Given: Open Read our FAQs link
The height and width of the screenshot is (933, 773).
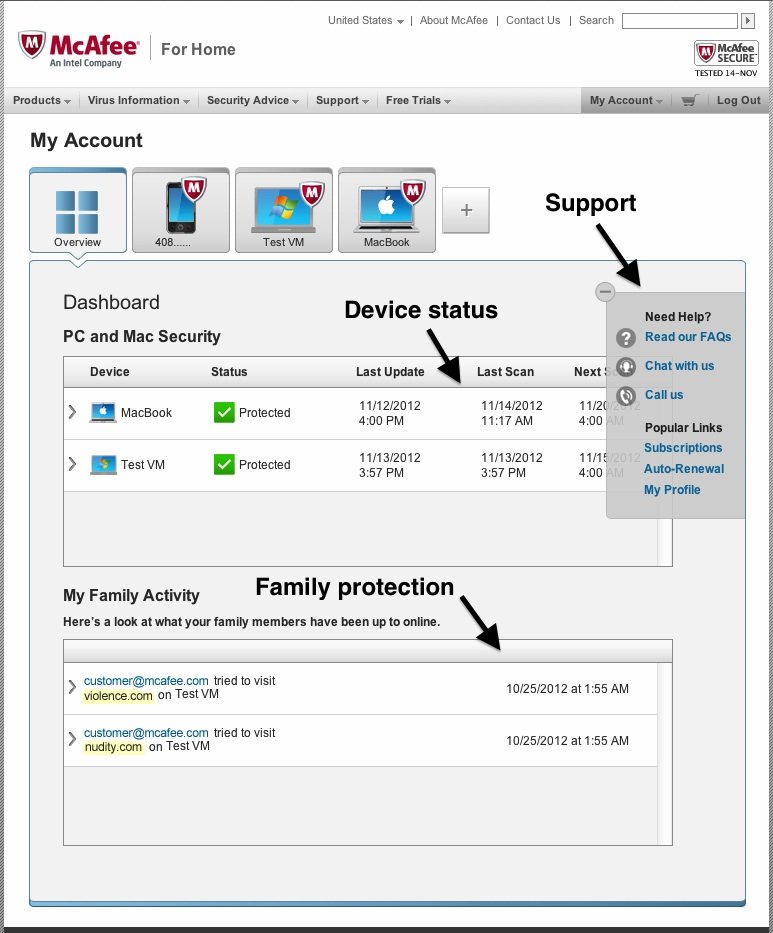Looking at the screenshot, I should click(x=688, y=337).
